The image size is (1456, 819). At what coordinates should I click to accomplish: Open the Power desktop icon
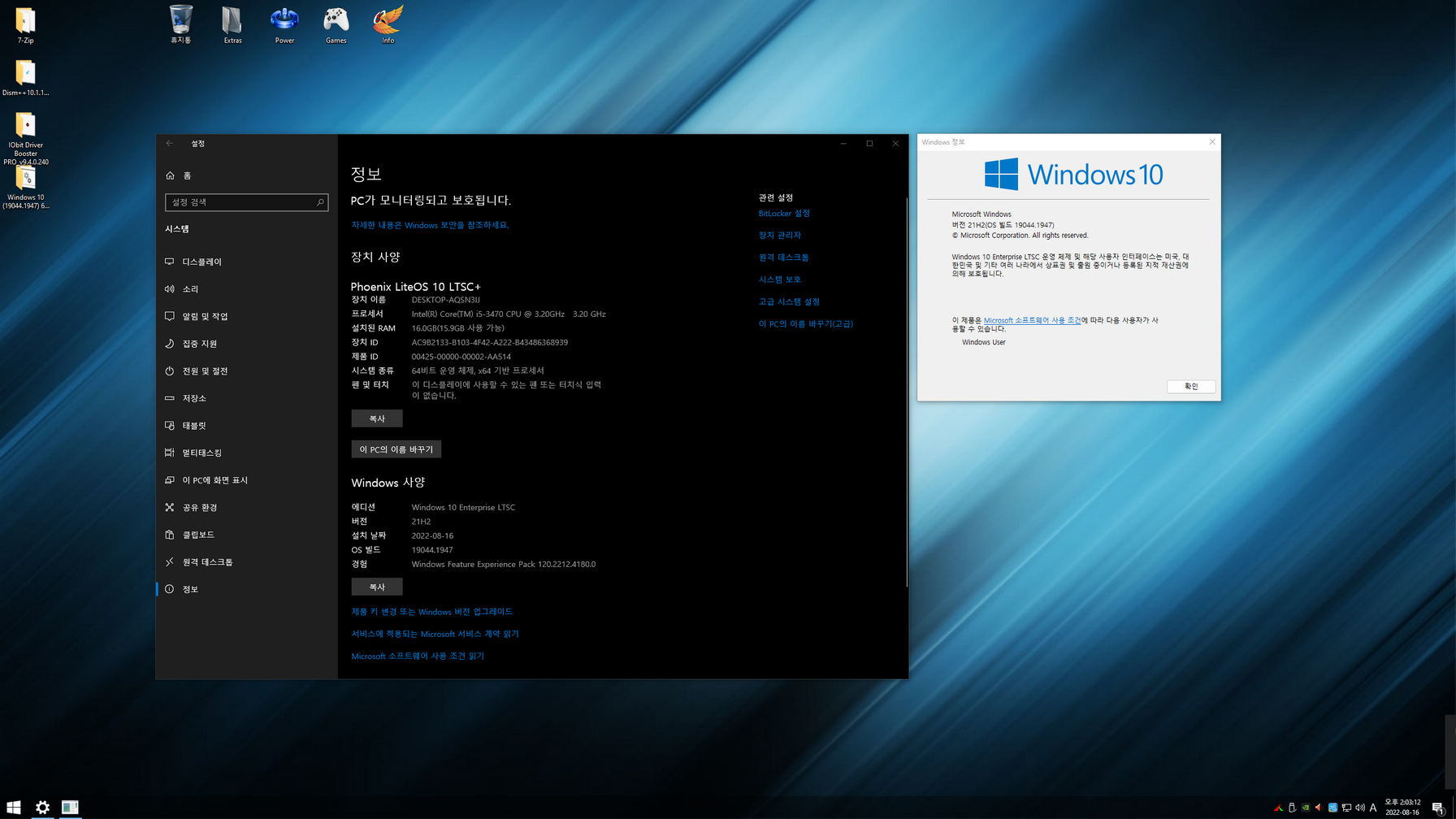point(284,24)
